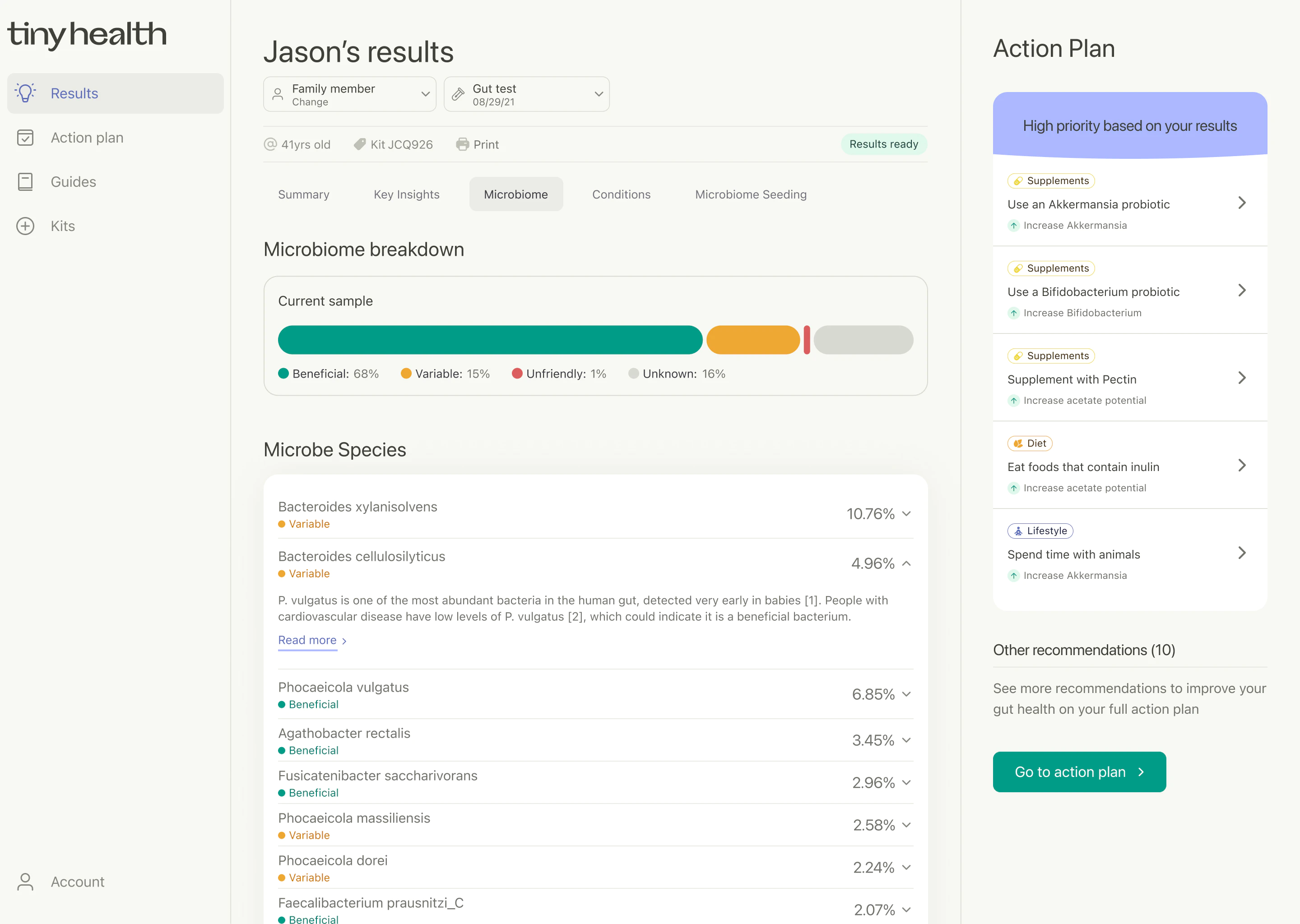Click the Supplements pill badge on Akkermansia card
This screenshot has height=924, width=1300.
[x=1051, y=180]
